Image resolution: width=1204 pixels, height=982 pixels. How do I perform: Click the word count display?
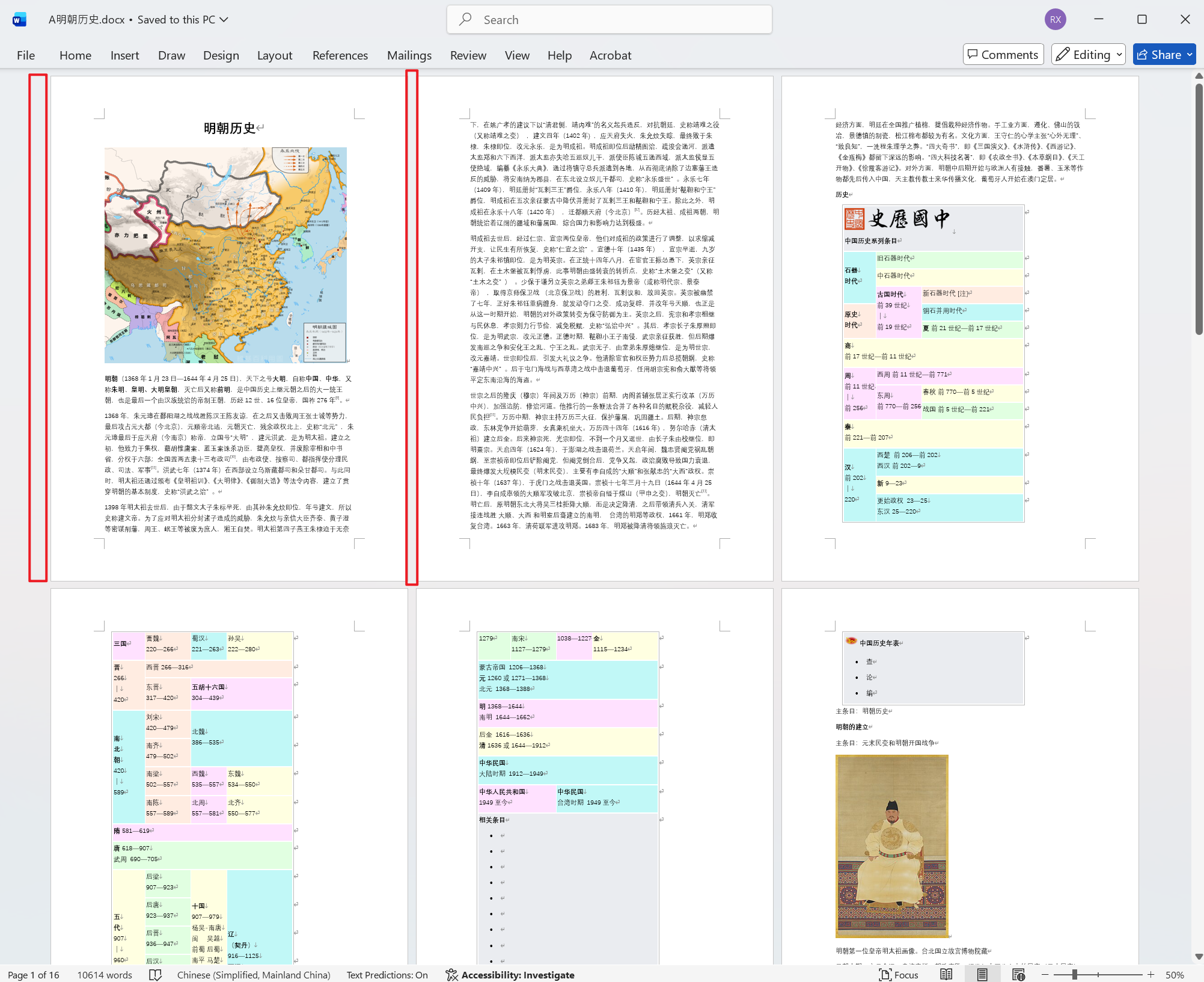[105, 974]
